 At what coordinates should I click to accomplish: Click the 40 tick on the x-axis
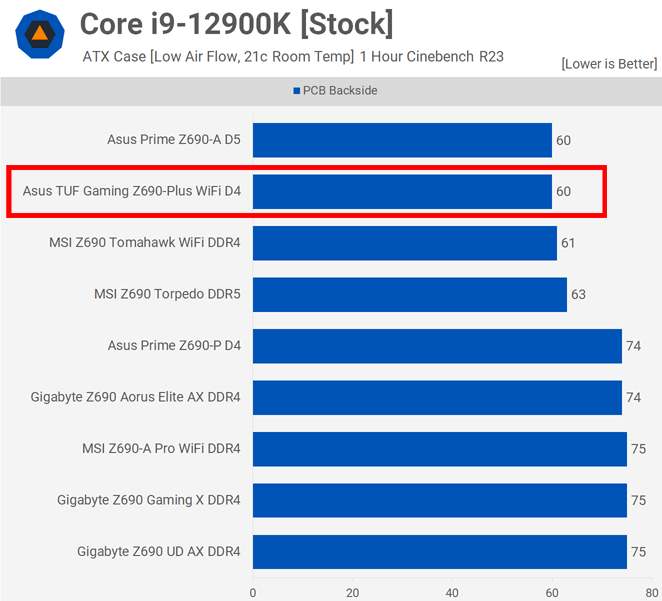click(x=453, y=591)
